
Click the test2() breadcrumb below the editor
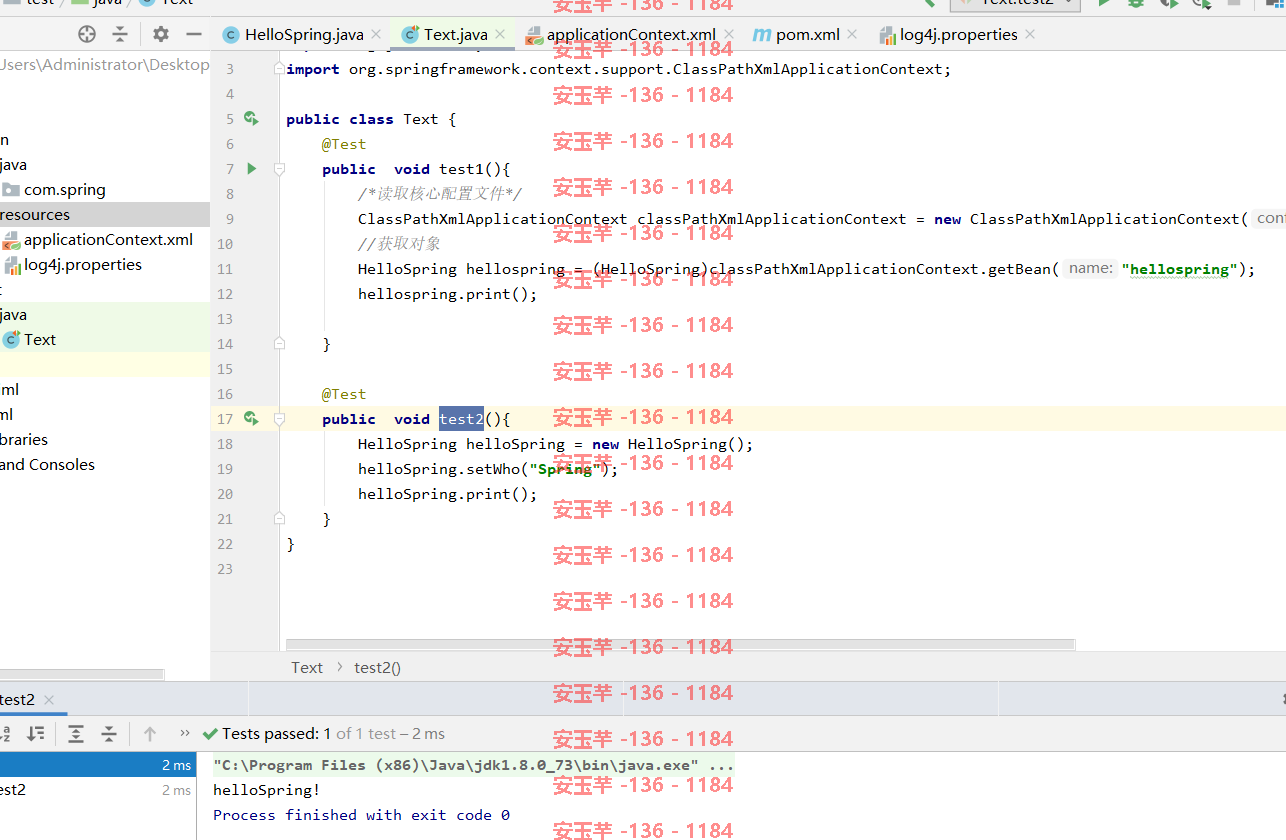[378, 668]
